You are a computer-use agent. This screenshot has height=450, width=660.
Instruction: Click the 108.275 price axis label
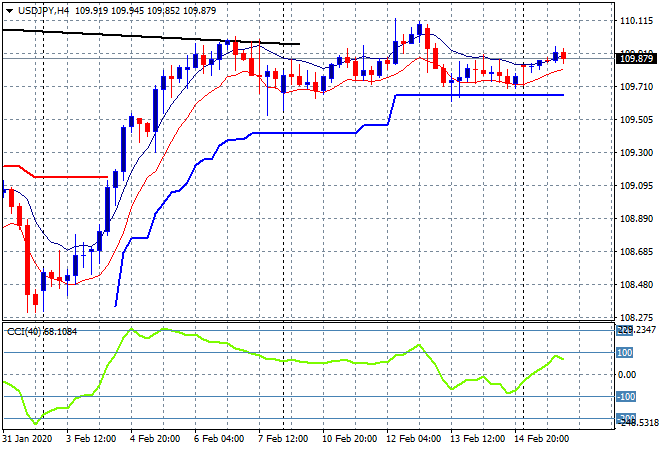[x=636, y=317]
